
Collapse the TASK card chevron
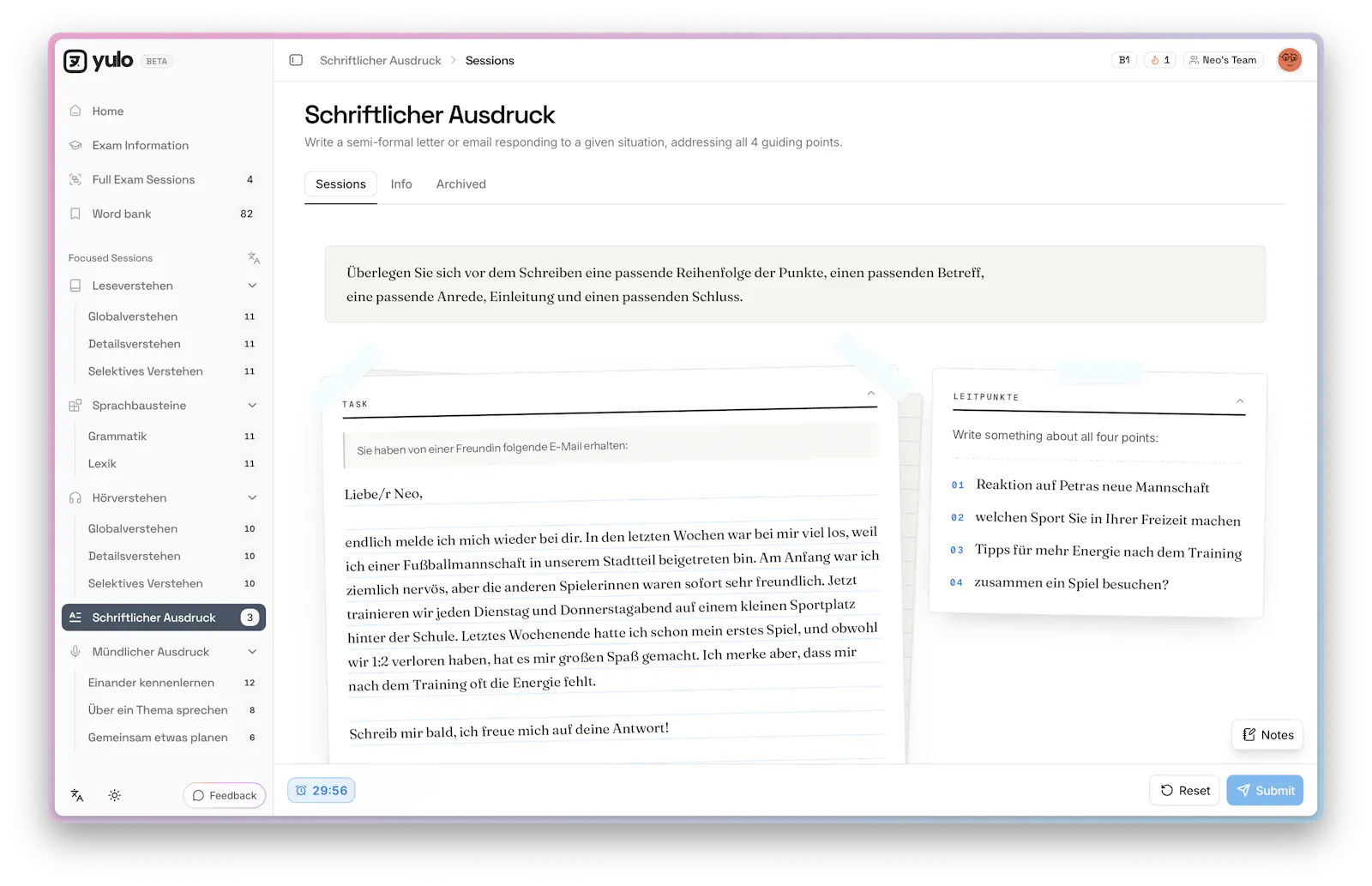(x=870, y=394)
